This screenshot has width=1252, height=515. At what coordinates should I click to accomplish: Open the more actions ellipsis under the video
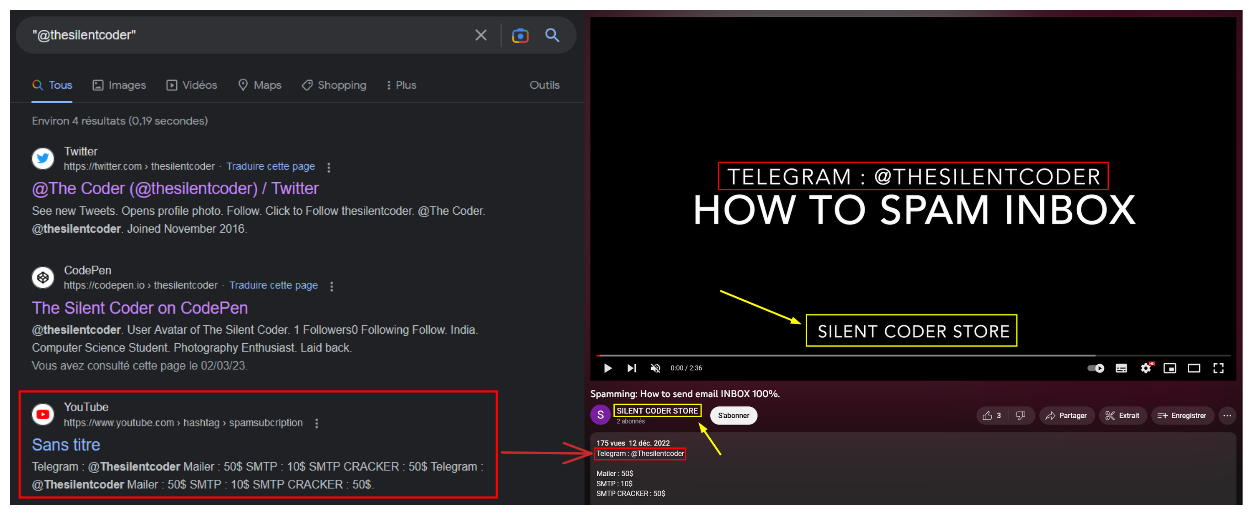coord(1227,415)
